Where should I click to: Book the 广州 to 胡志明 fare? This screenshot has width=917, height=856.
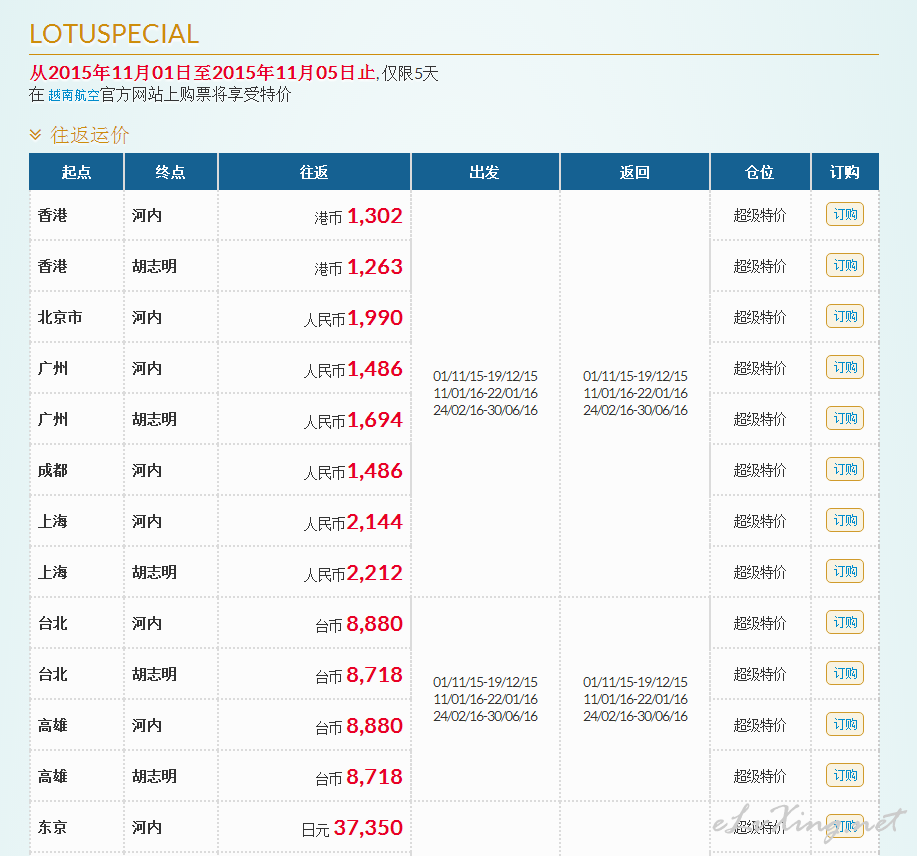point(844,418)
